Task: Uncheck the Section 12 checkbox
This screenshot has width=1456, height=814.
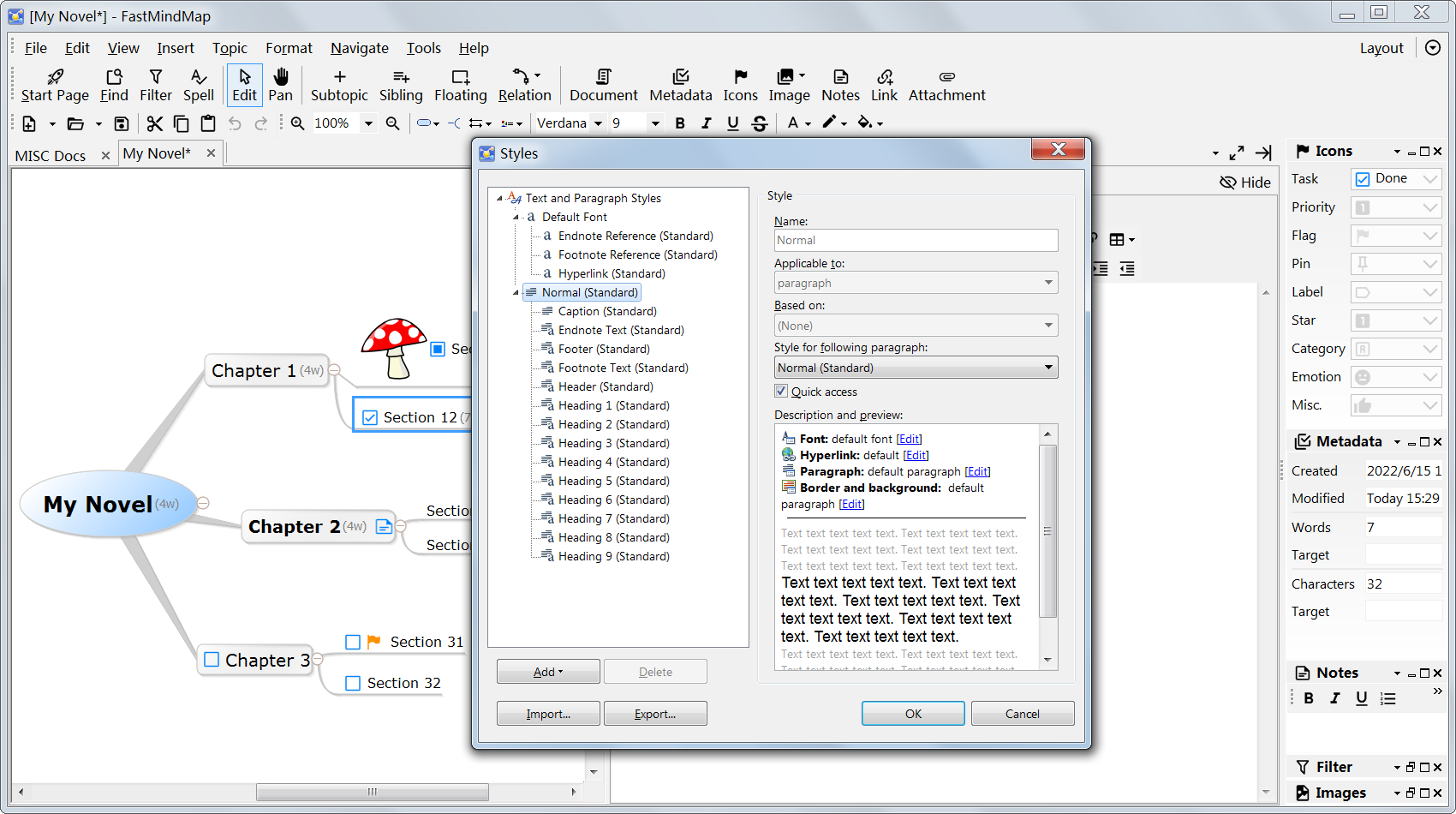Action: click(370, 417)
